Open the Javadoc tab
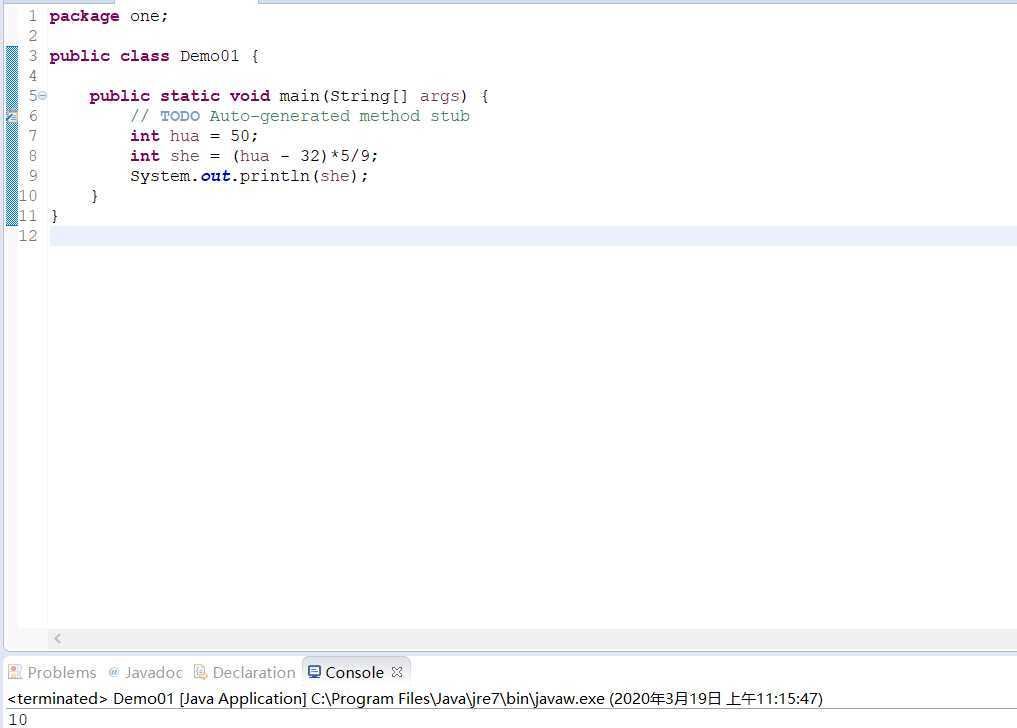The width and height of the screenshot is (1017, 728). (145, 672)
